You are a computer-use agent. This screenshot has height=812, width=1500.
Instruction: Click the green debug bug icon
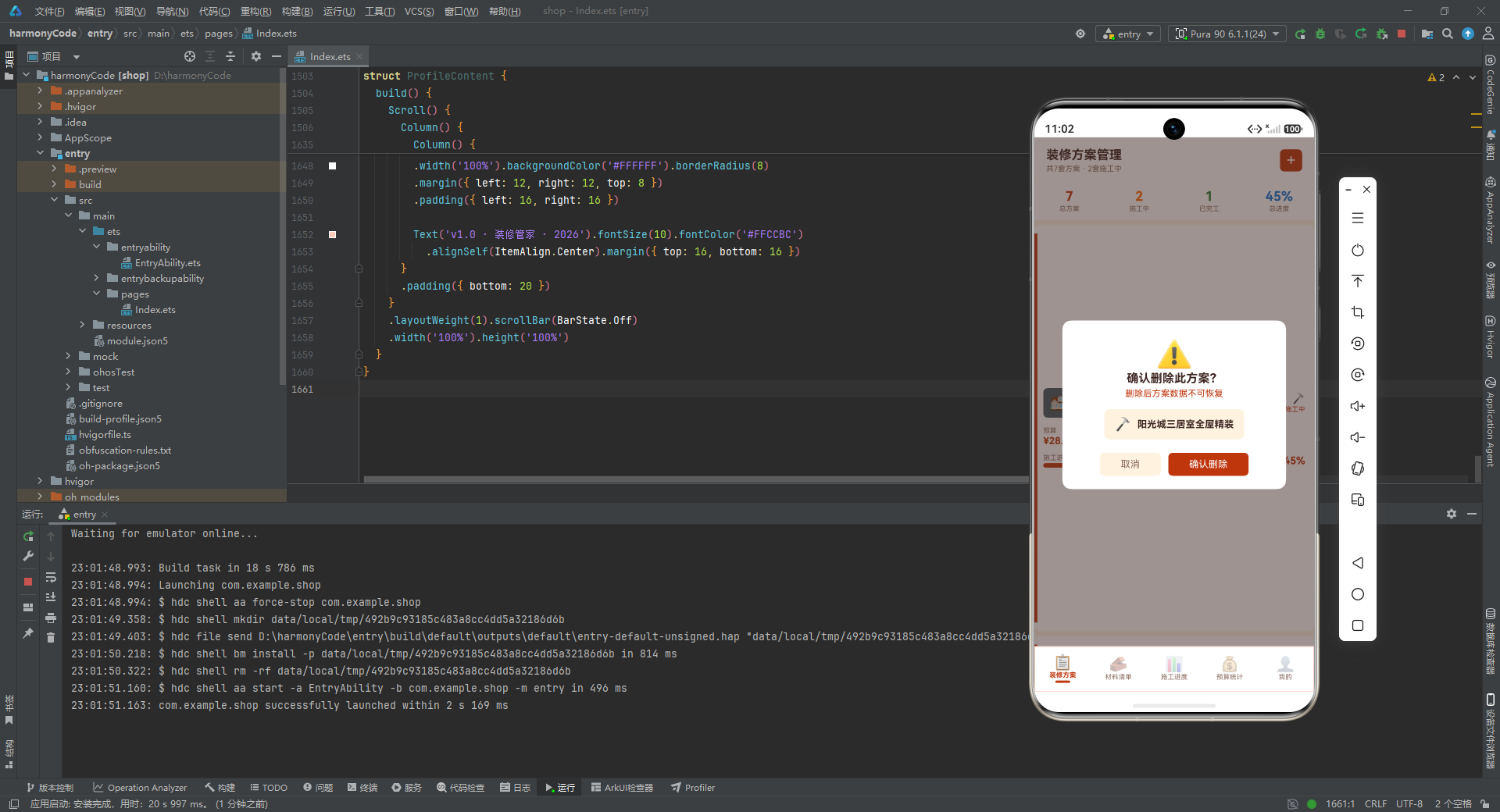[x=1320, y=34]
